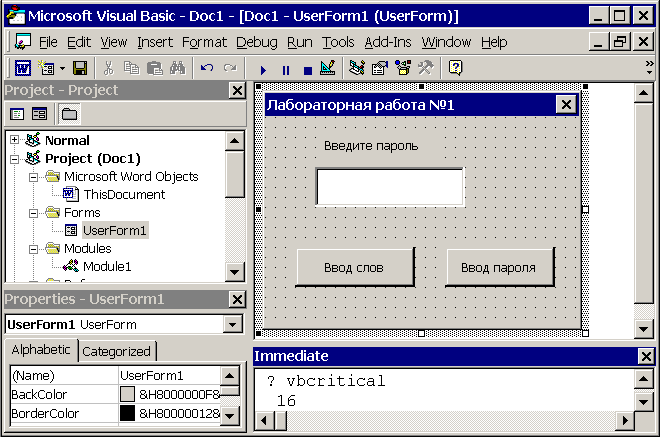Click the Ввод пароля button
The height and width of the screenshot is (437, 660).
500,268
